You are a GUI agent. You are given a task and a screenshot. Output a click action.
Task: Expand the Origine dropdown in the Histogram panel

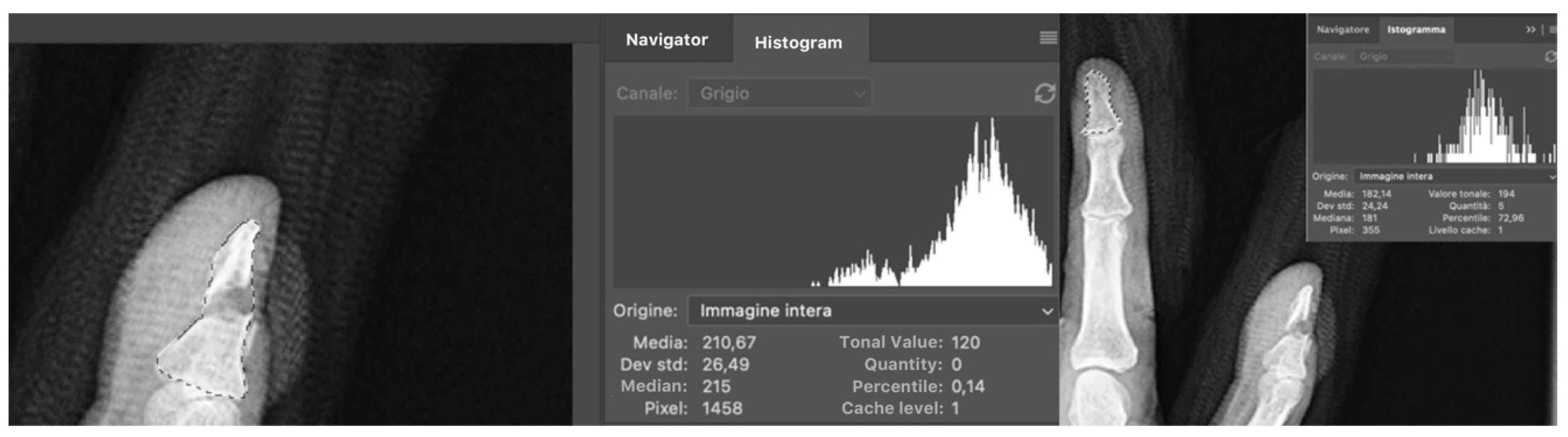(x=872, y=311)
